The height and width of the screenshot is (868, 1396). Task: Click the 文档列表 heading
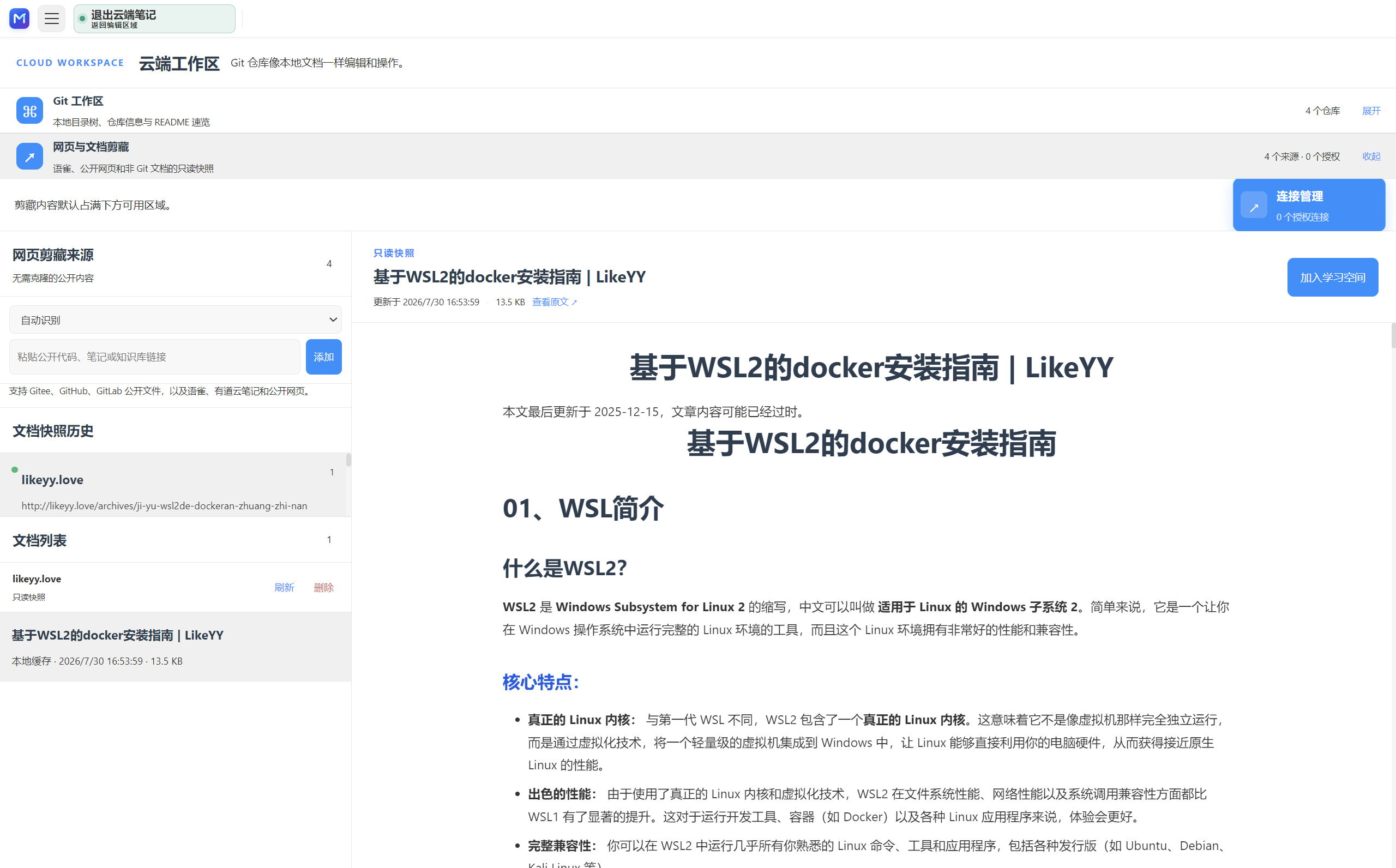[x=40, y=541]
